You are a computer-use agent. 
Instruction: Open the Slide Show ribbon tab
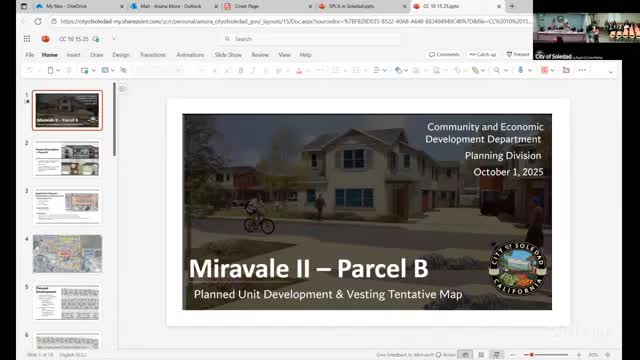[228, 55]
